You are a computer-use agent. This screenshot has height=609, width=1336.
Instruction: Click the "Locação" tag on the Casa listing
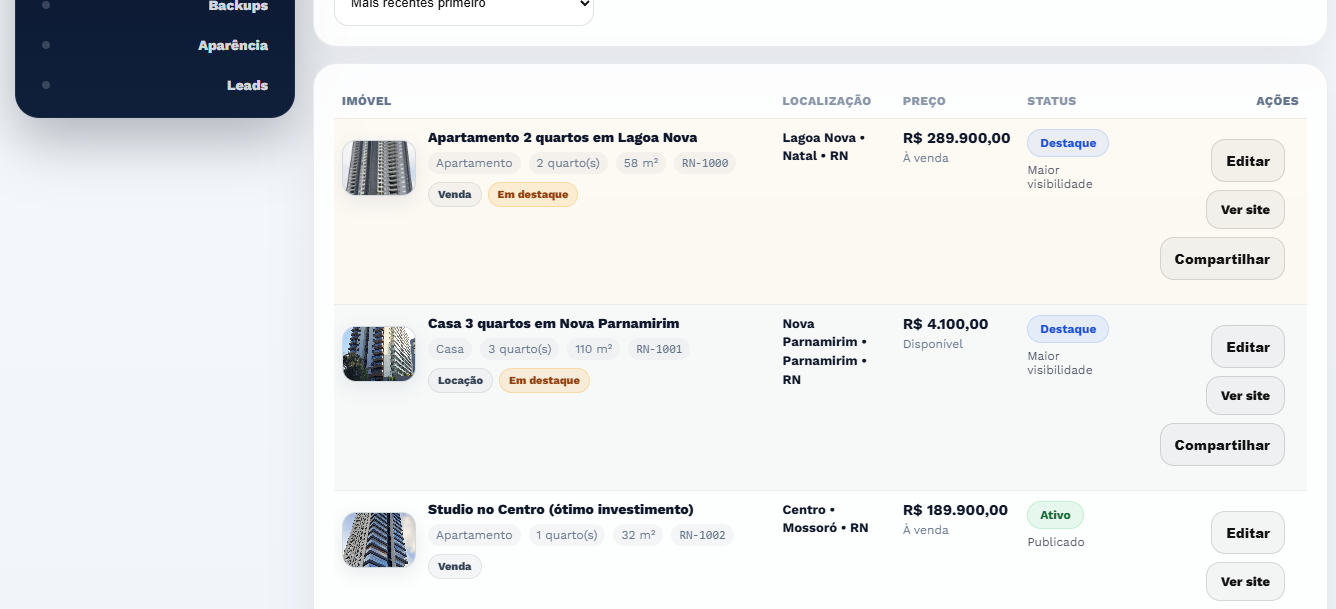[460, 380]
